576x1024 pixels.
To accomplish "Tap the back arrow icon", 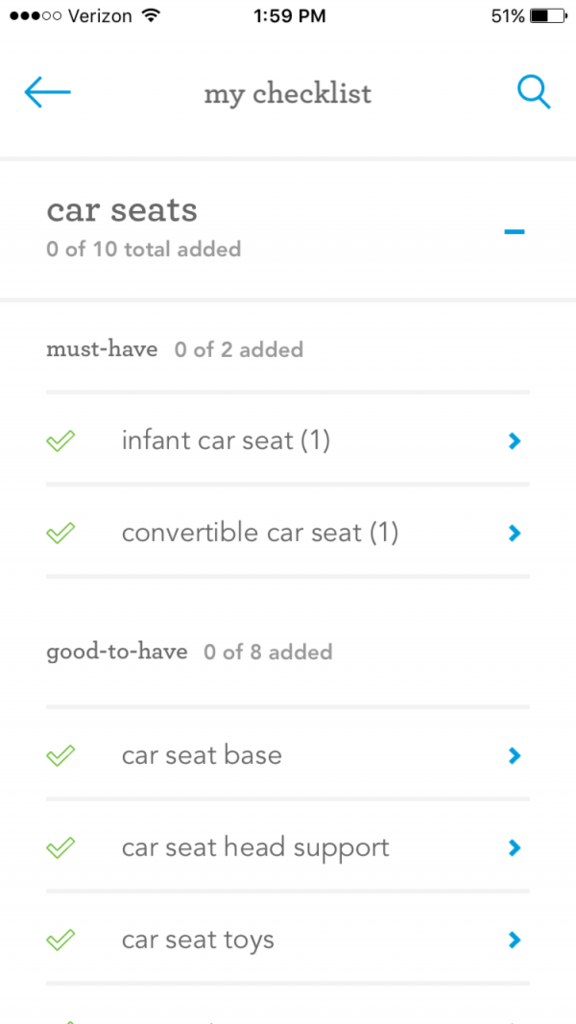I will click(x=48, y=93).
